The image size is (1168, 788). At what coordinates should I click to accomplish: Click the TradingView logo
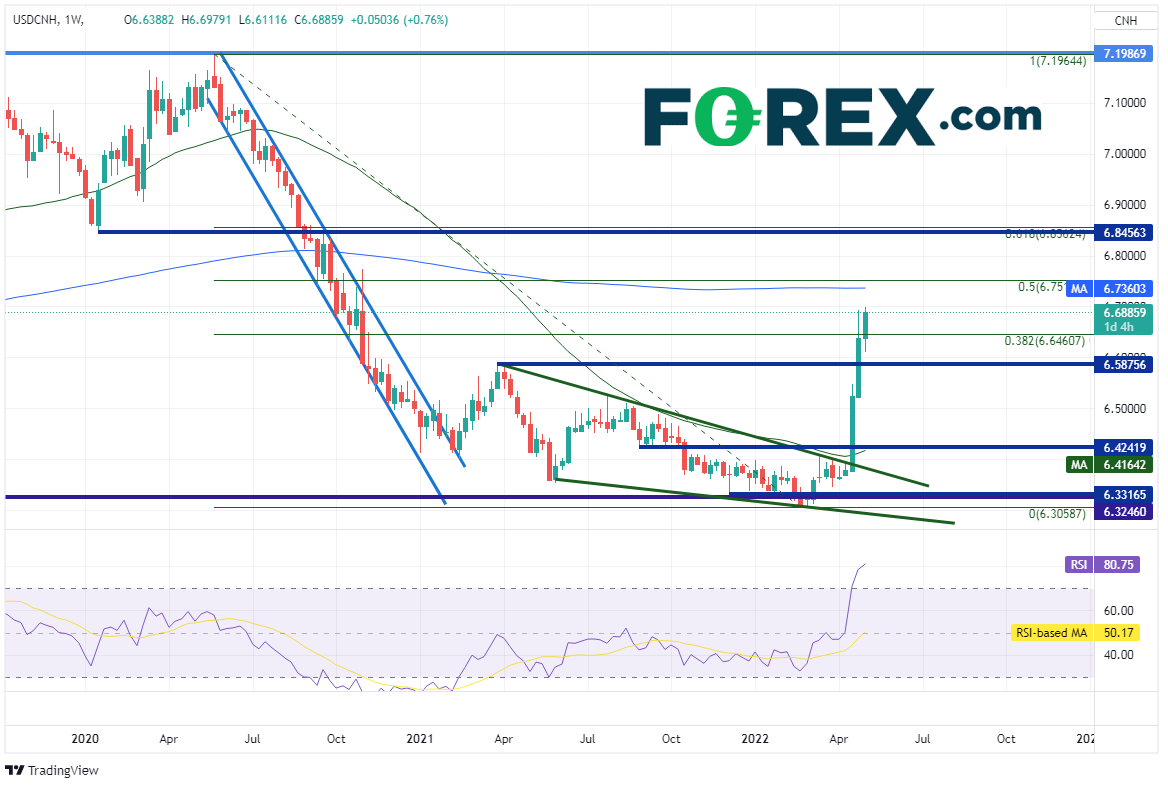pos(57,770)
